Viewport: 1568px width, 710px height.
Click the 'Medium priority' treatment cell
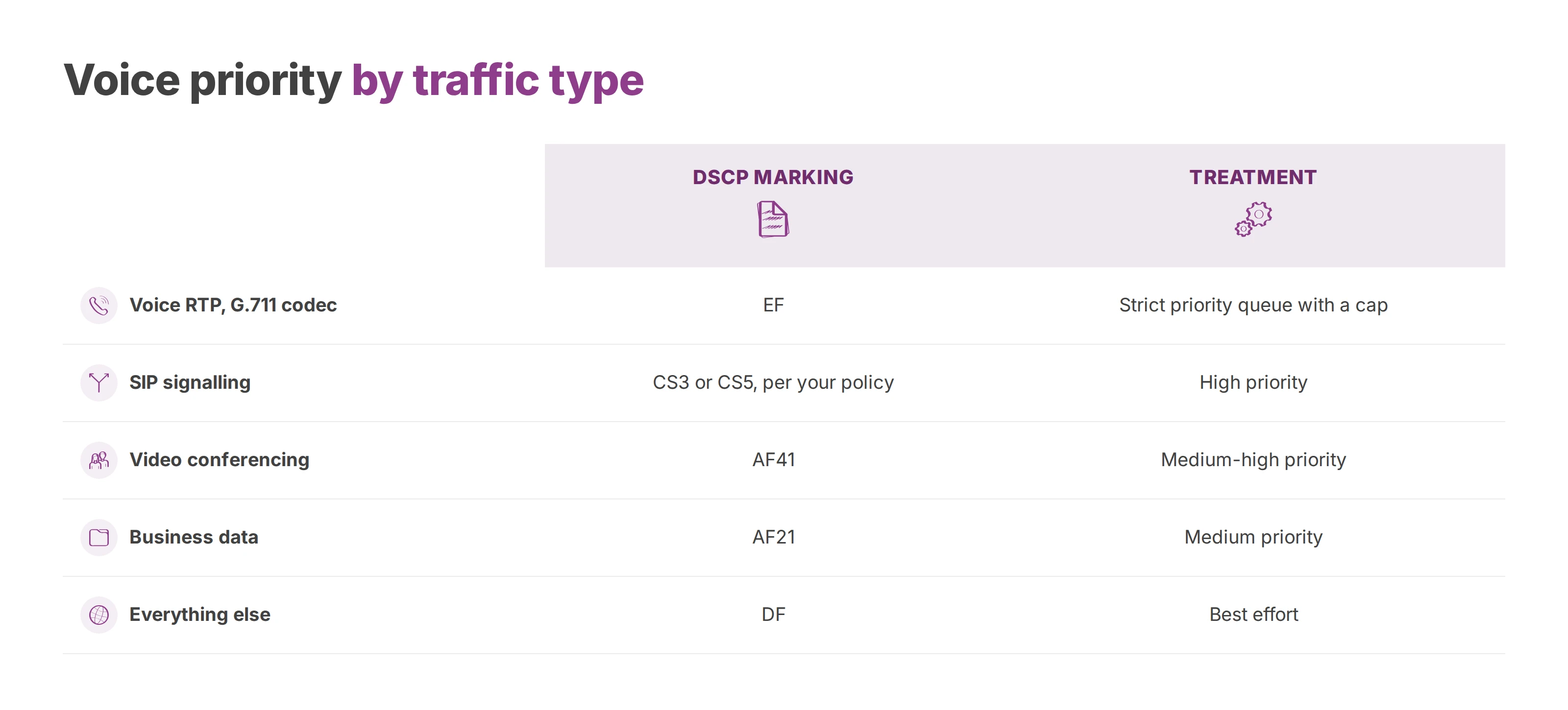click(1253, 537)
